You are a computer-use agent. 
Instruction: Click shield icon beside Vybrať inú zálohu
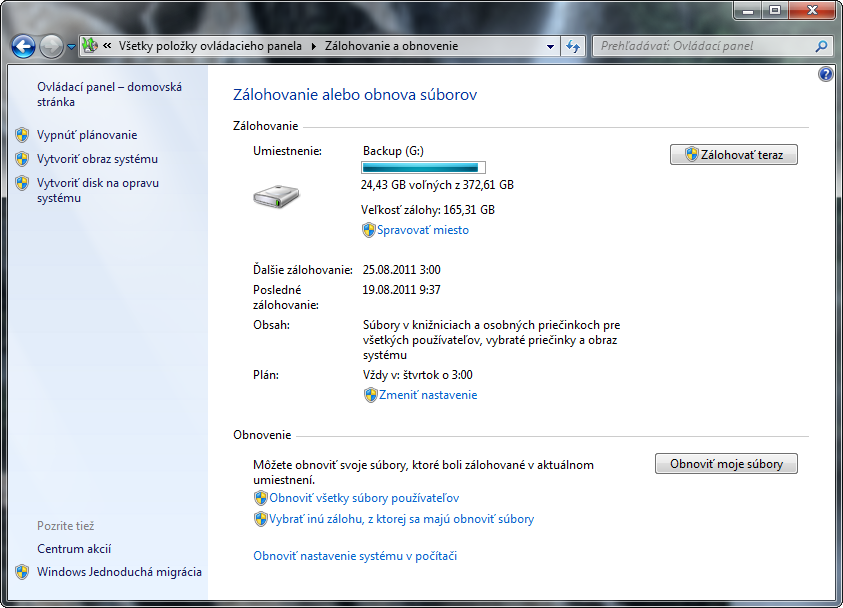261,519
